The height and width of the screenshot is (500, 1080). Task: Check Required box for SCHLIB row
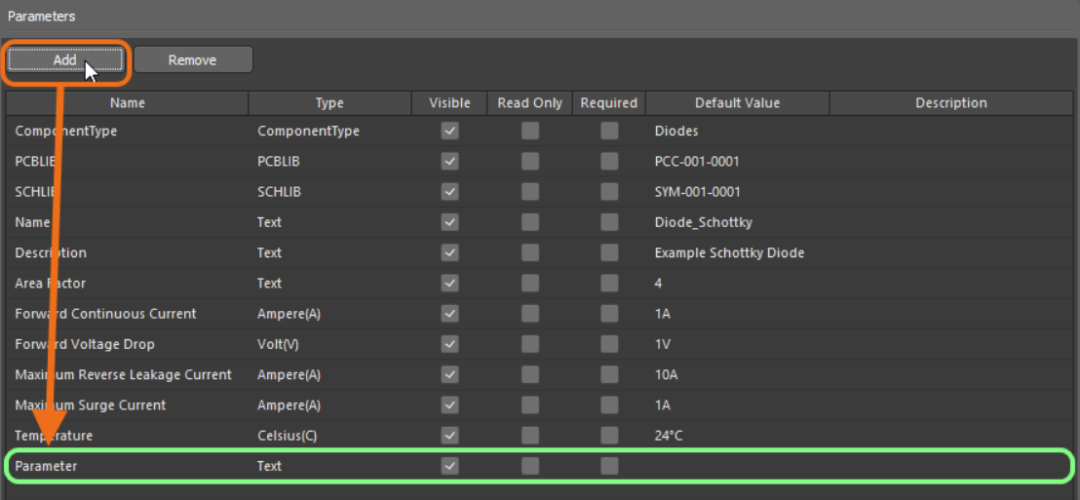609,192
